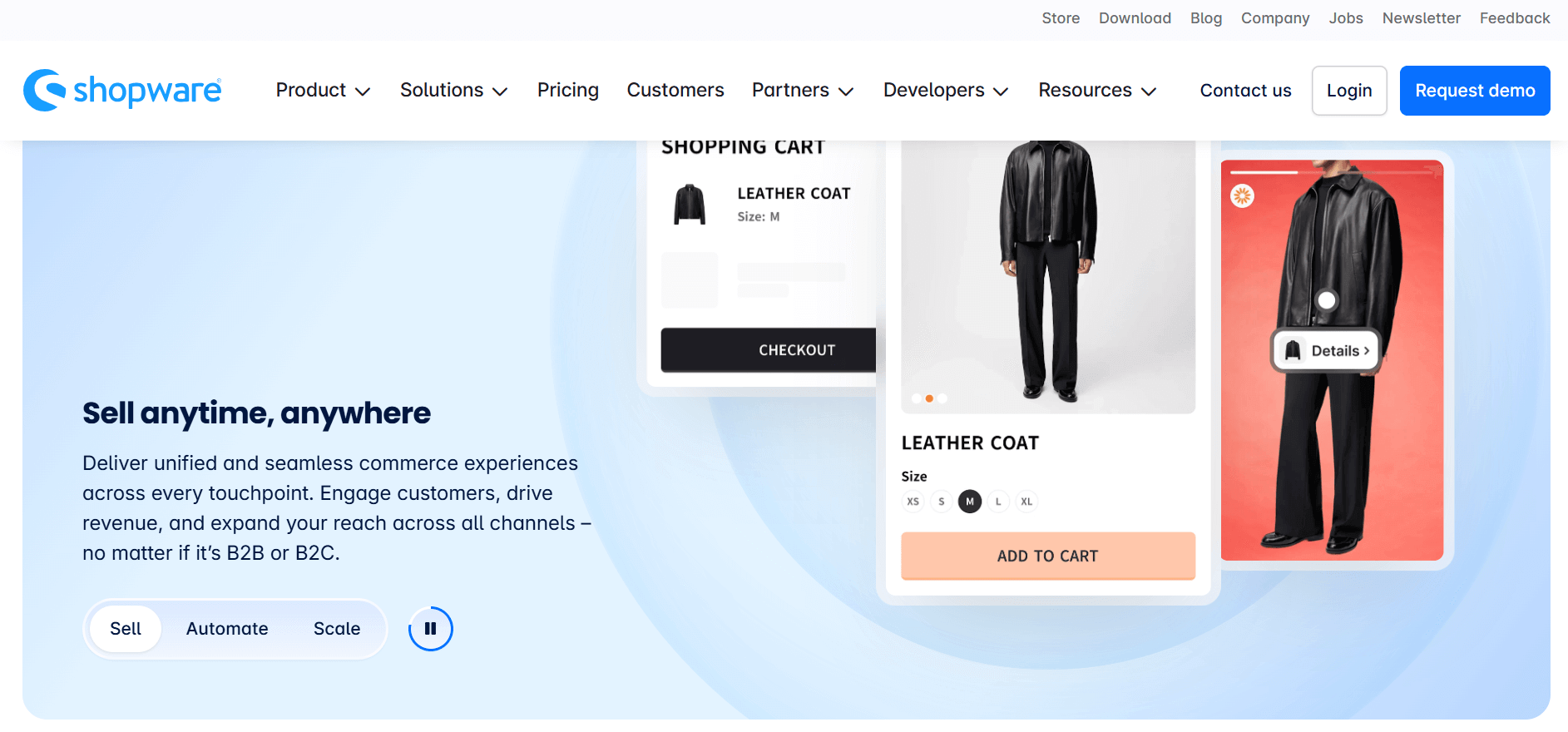
Task: Navigate to the Customers section
Action: pyautogui.click(x=675, y=90)
